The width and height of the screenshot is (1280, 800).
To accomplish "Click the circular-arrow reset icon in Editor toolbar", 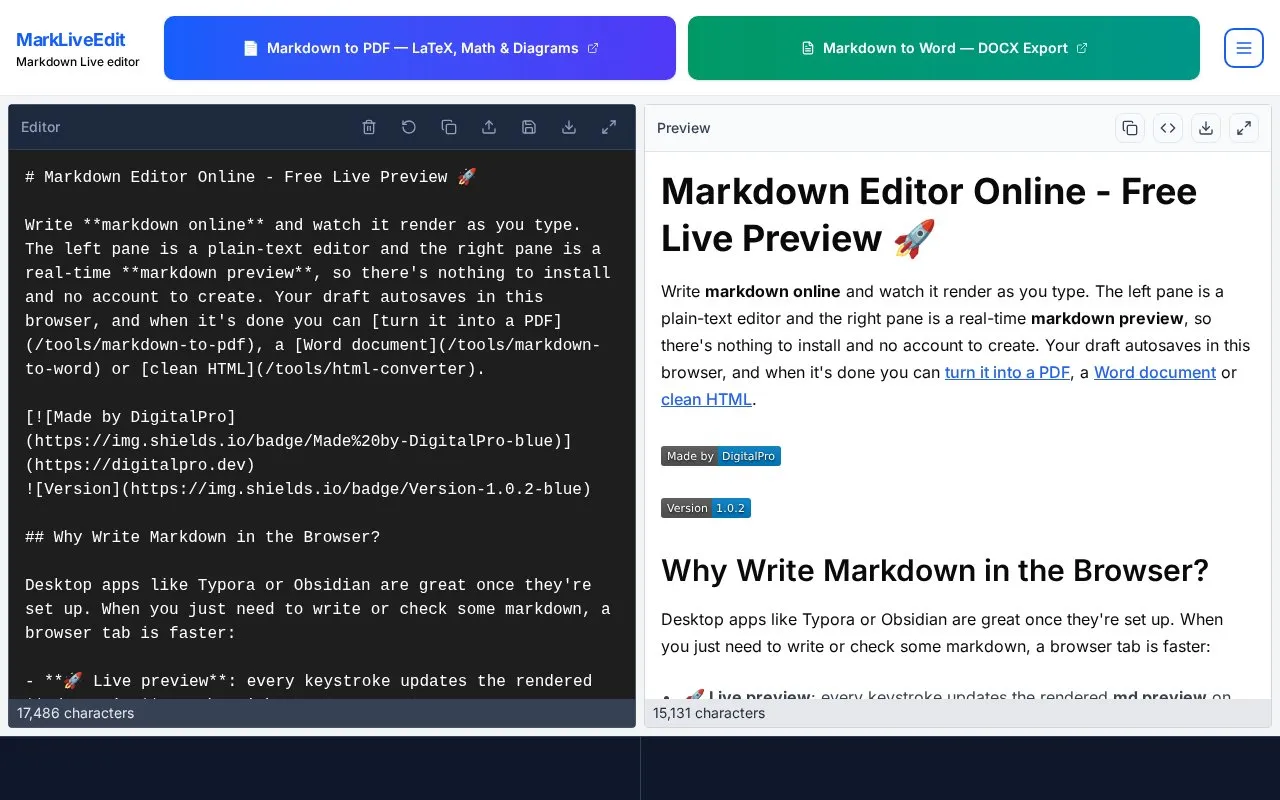I will click(x=409, y=127).
